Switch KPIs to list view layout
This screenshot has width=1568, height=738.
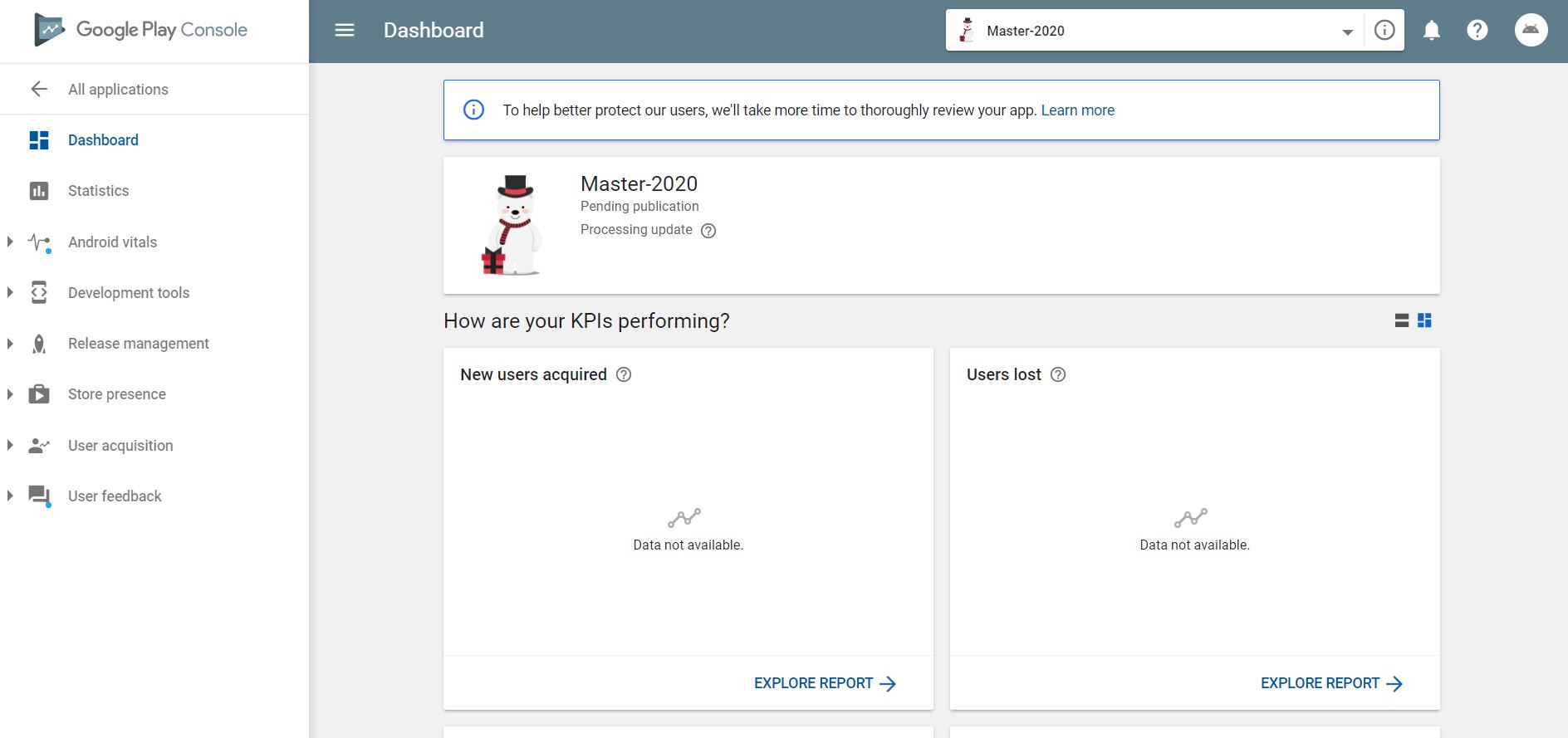[x=1402, y=320]
